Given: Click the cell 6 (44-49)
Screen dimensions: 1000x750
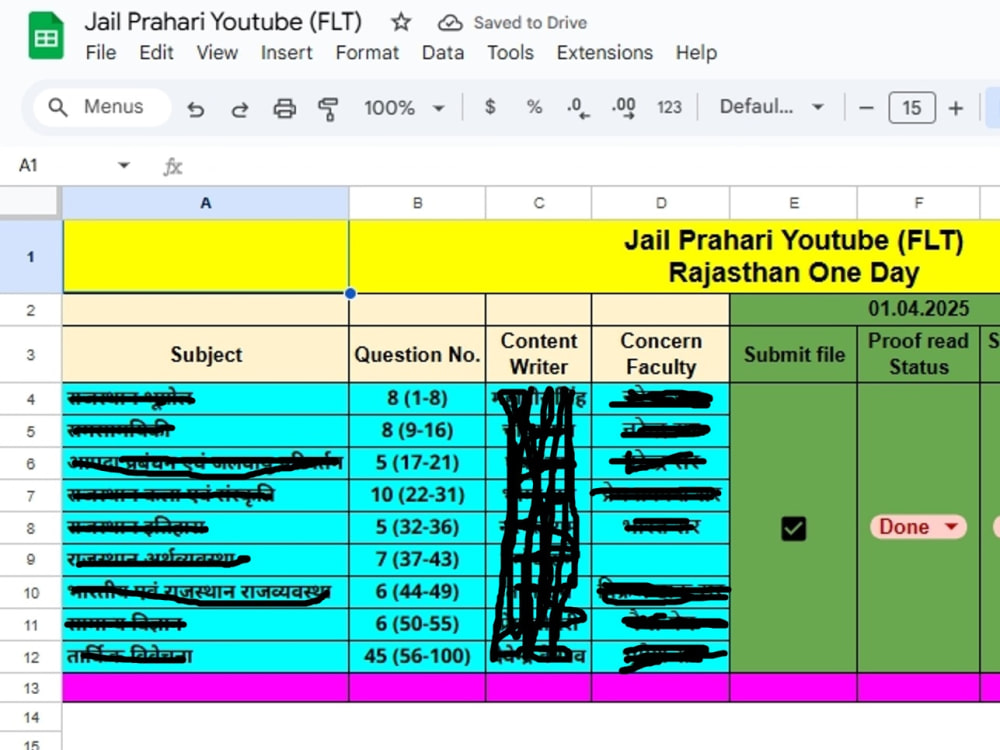Looking at the screenshot, I should pos(417,592).
